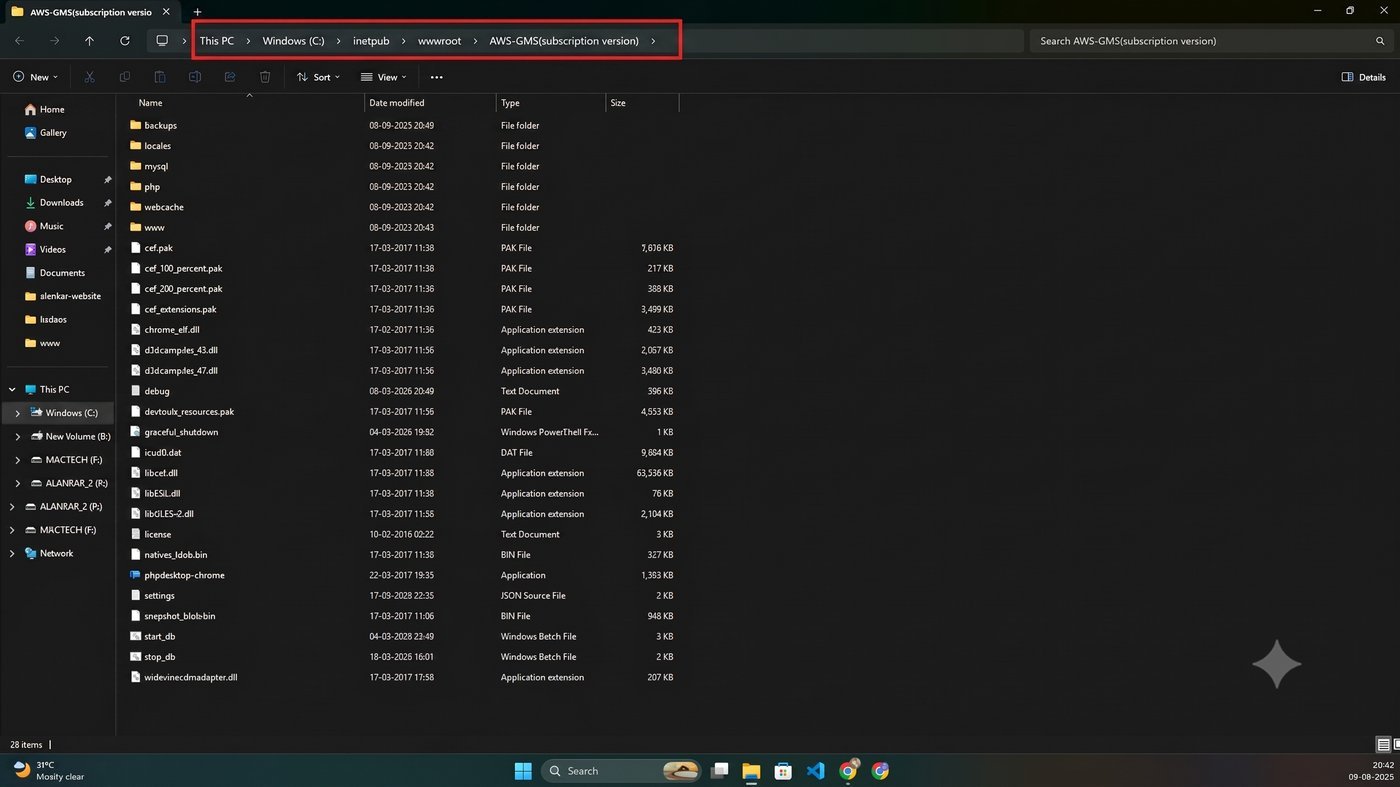Open Documents in the sidebar

click(x=60, y=272)
